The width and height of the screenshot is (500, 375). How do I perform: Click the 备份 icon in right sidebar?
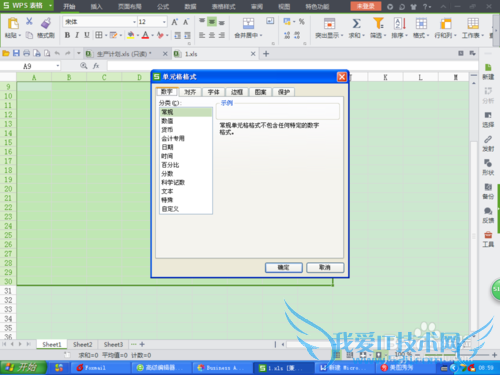[x=488, y=187]
